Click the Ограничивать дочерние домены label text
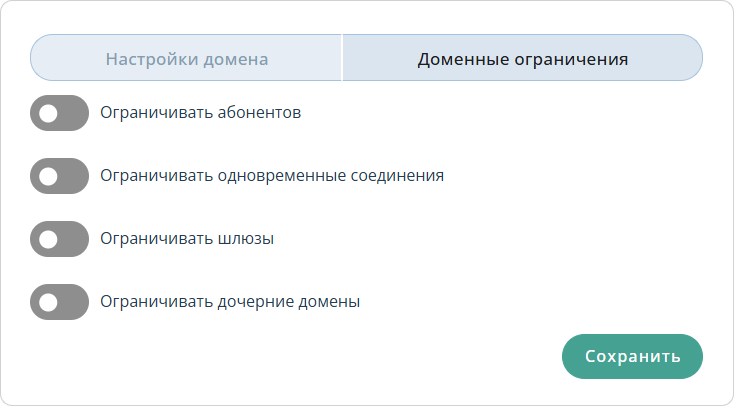This screenshot has width=734, height=406. coord(230,301)
